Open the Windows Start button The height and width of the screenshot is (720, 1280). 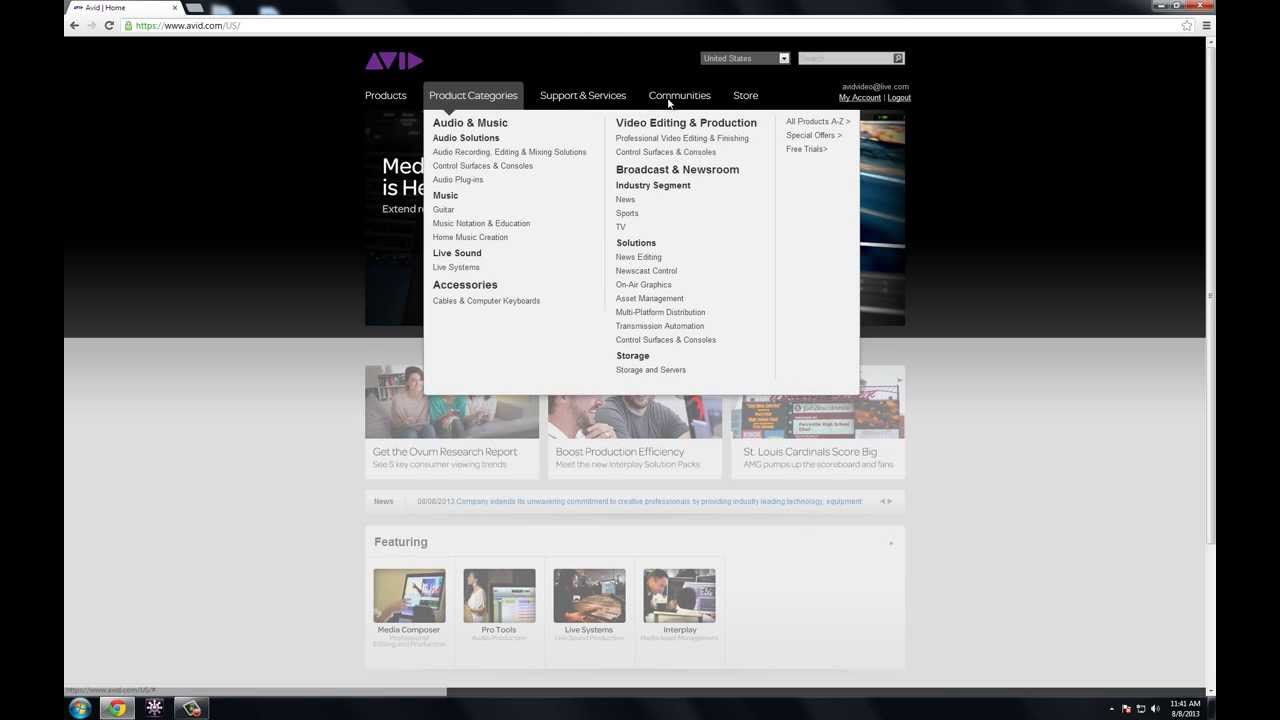point(79,708)
